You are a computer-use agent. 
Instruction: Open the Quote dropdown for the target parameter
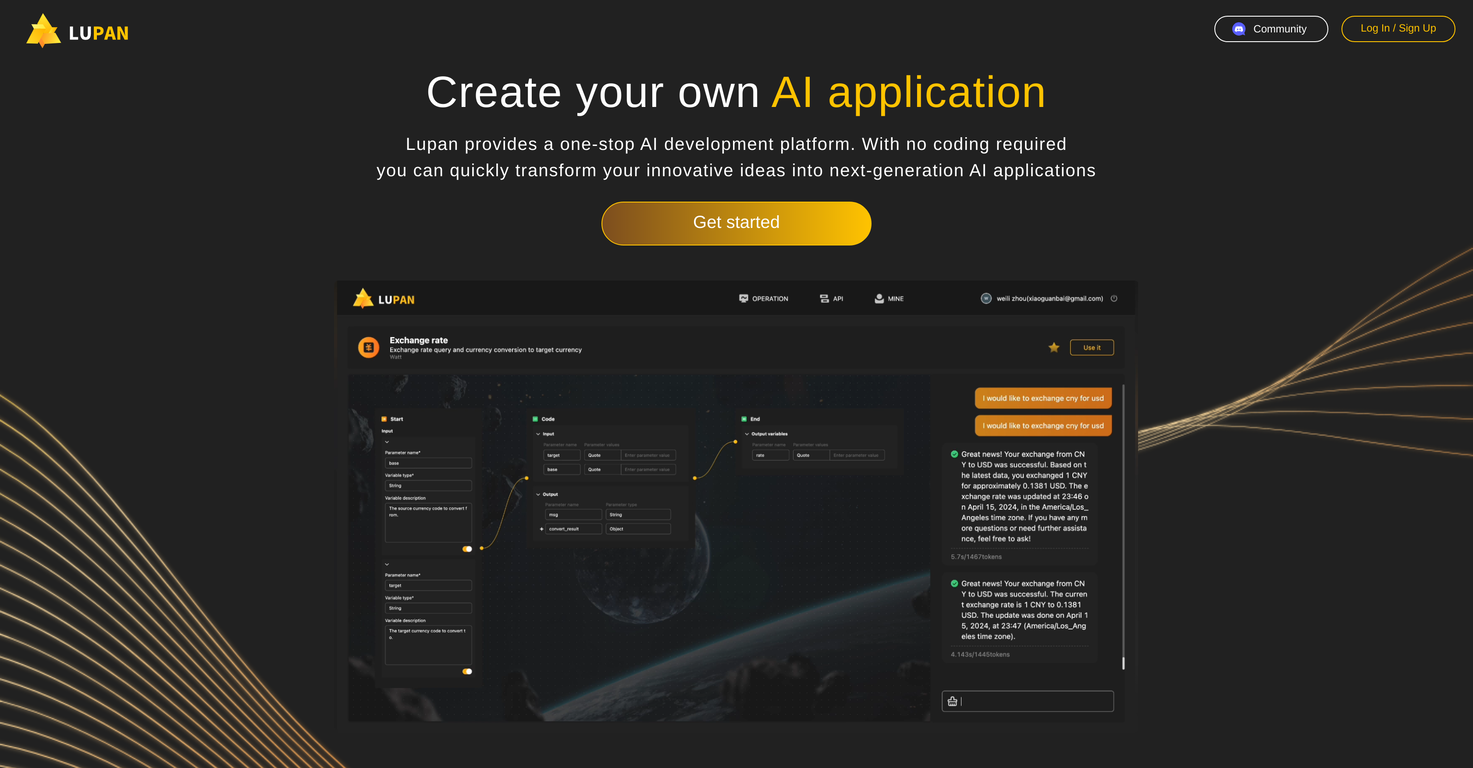pyautogui.click(x=604, y=455)
